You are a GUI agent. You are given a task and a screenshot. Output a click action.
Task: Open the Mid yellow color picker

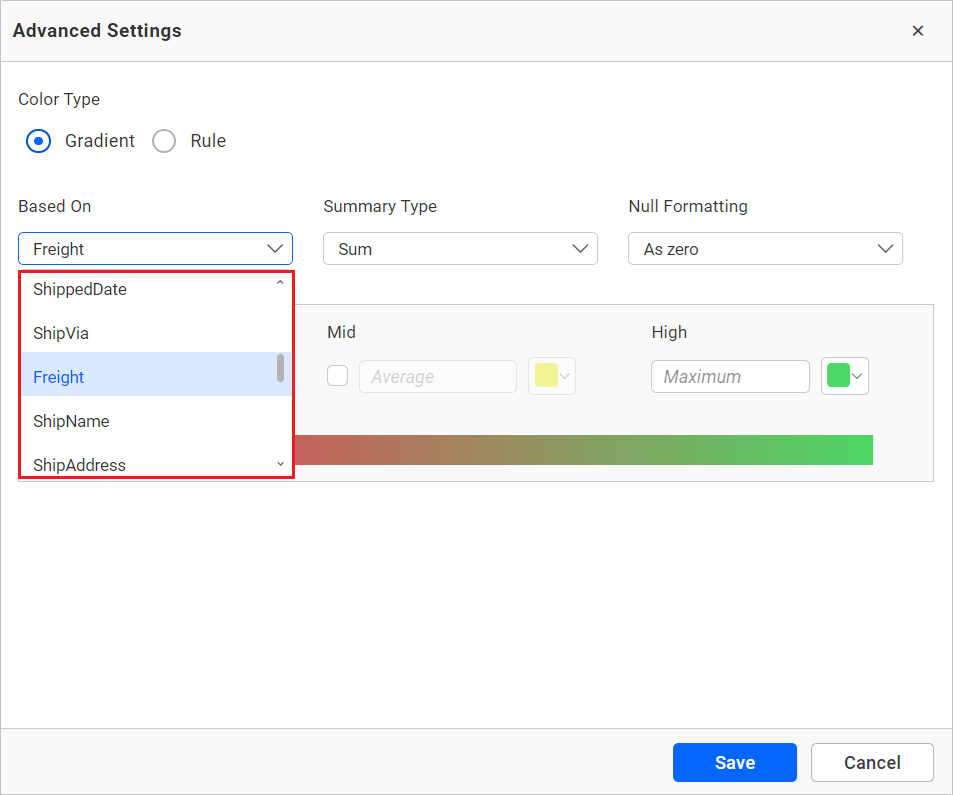coord(552,376)
